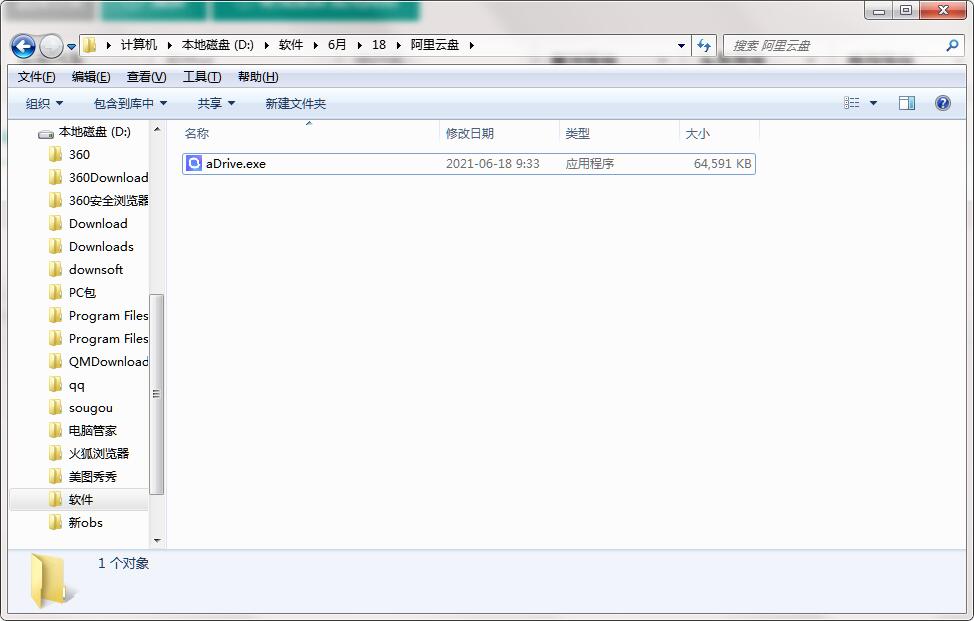Open the view options dropdown arrow

(x=873, y=103)
